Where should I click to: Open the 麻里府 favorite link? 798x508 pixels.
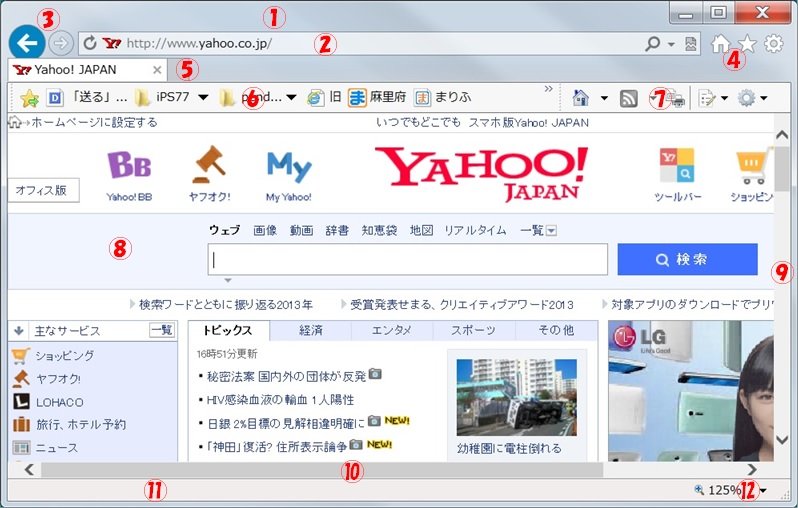pos(377,97)
